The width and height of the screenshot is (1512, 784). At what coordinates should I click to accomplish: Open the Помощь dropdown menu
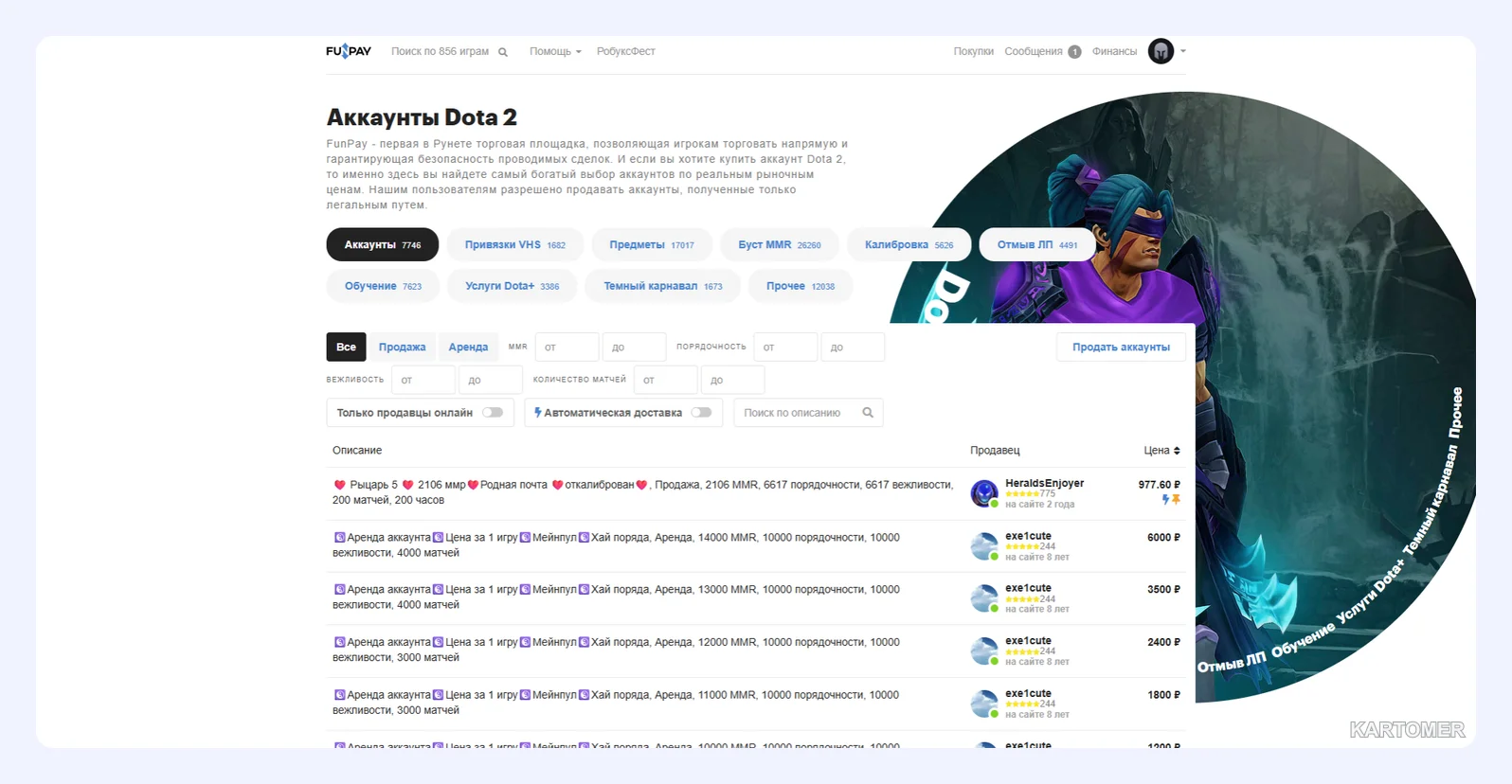pos(555,51)
